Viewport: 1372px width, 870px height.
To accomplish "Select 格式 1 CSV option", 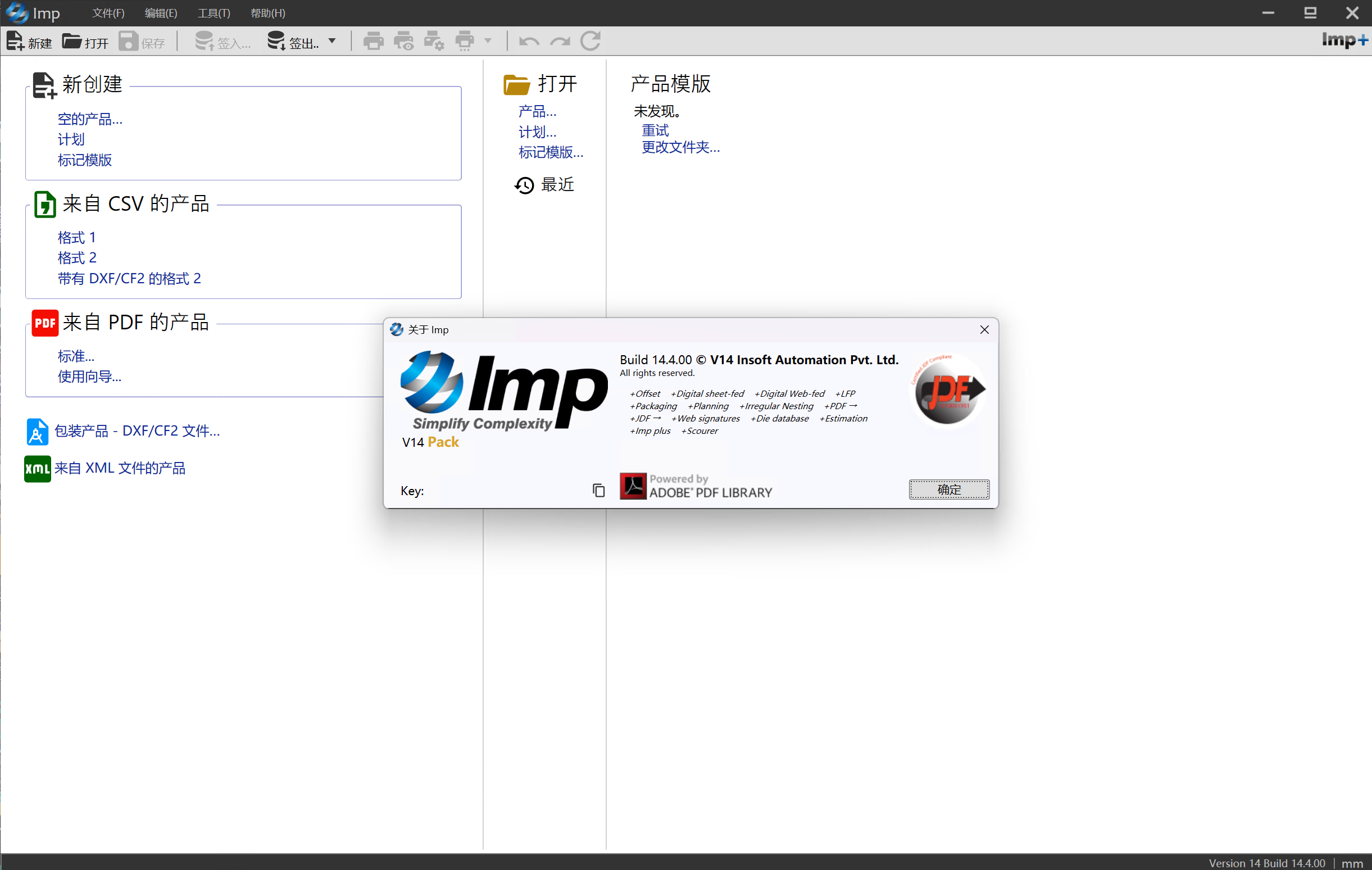I will [77, 238].
